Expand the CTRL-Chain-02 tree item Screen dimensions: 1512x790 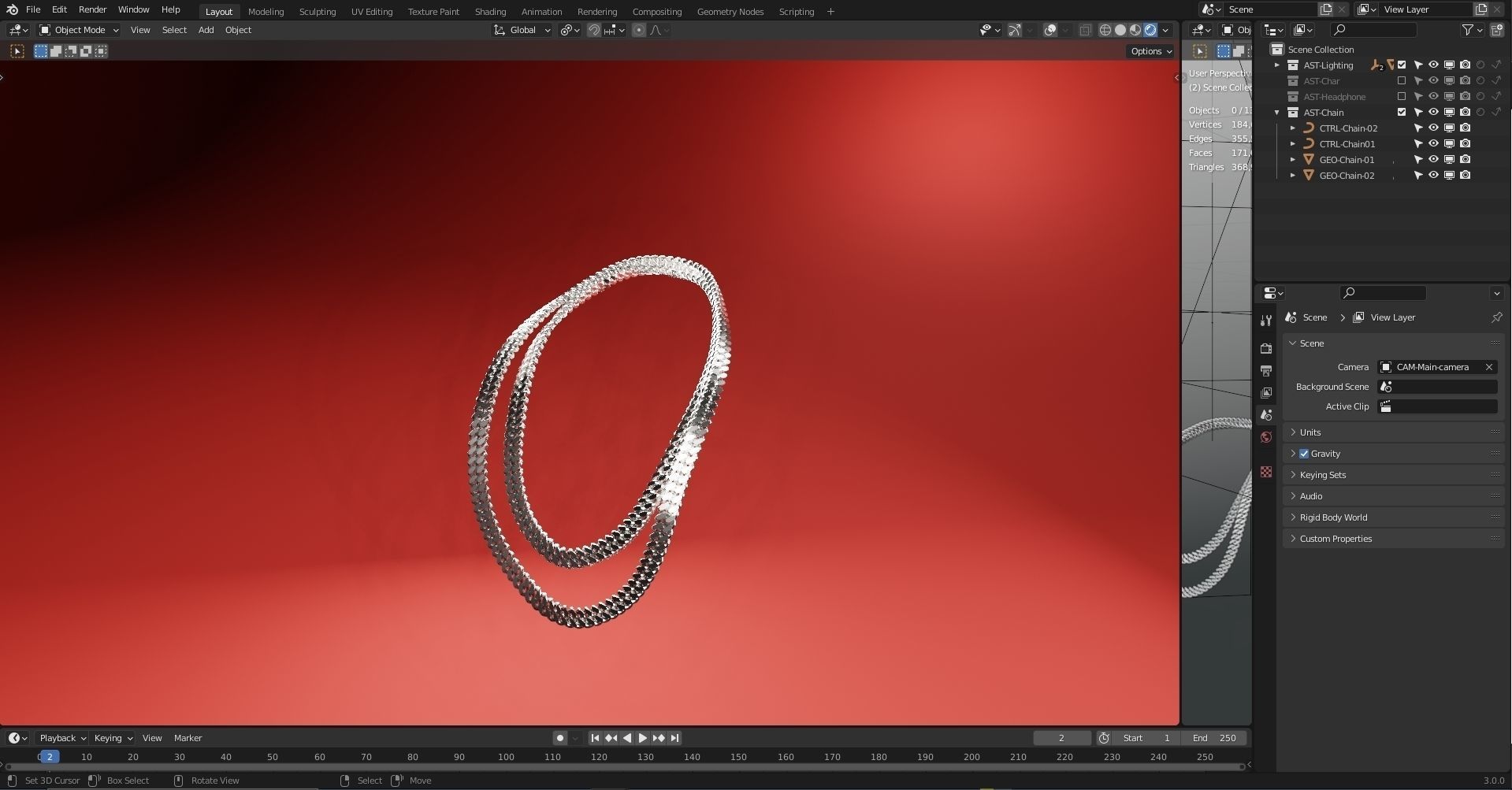click(1292, 128)
